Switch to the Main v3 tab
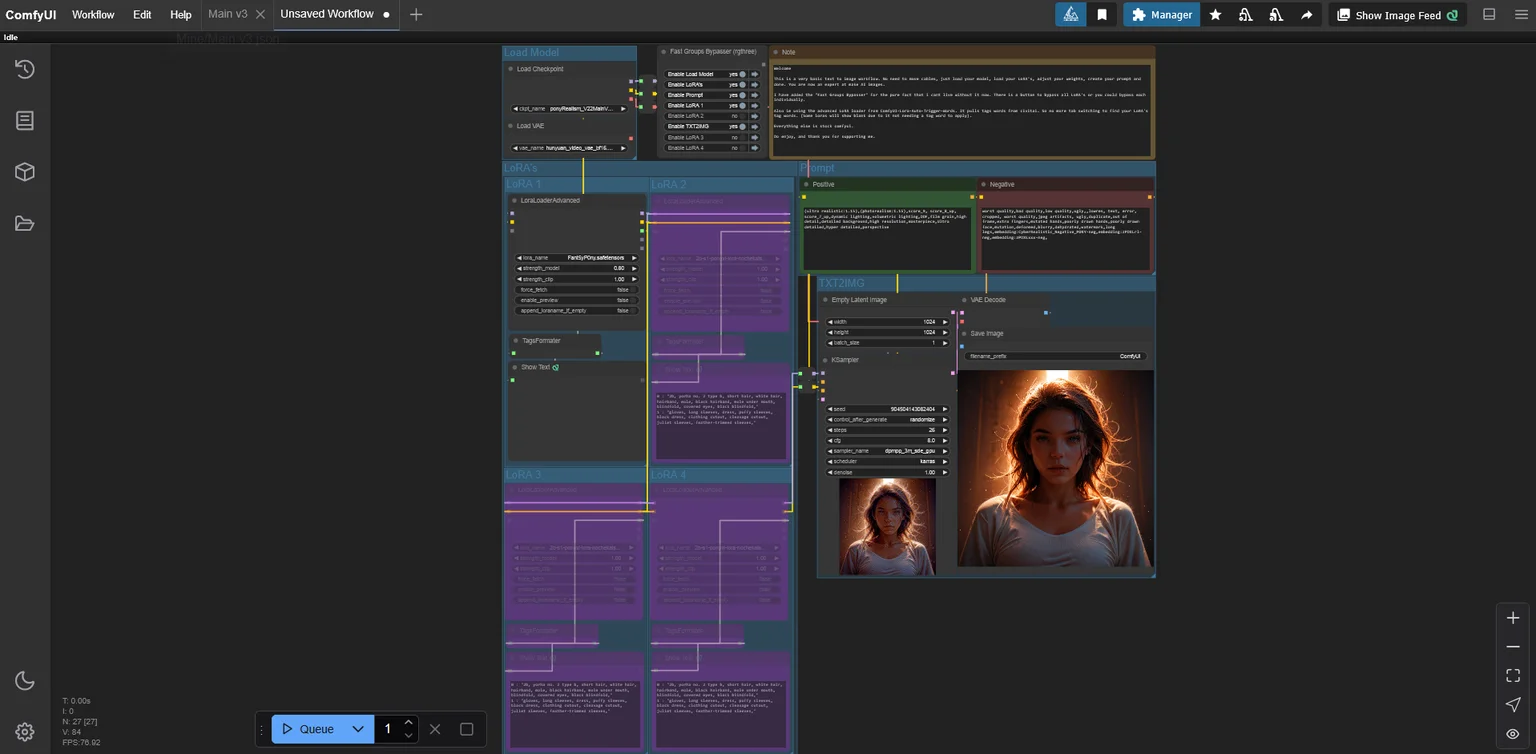 coord(227,14)
